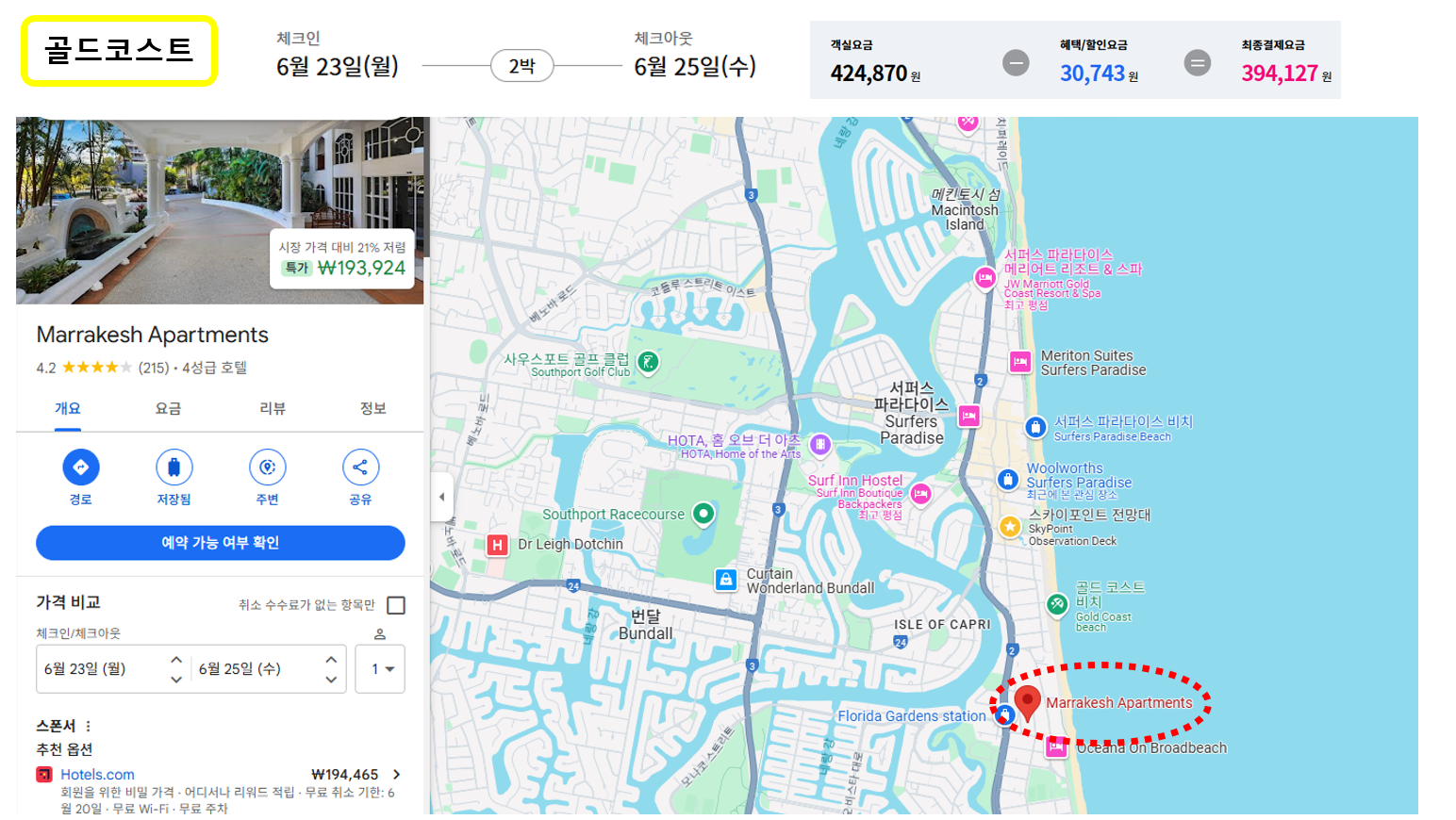Collapse the side panel arrow
The image size is (1456, 820).
[441, 497]
